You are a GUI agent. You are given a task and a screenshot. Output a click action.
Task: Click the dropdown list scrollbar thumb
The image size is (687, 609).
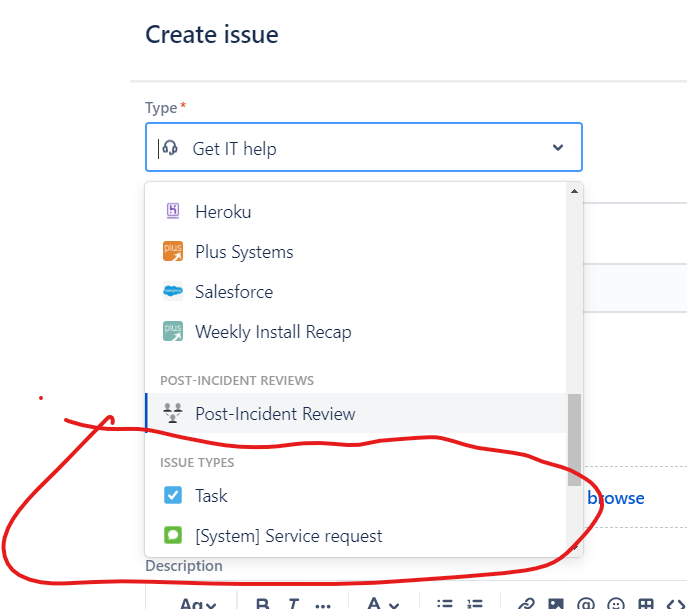[574, 439]
